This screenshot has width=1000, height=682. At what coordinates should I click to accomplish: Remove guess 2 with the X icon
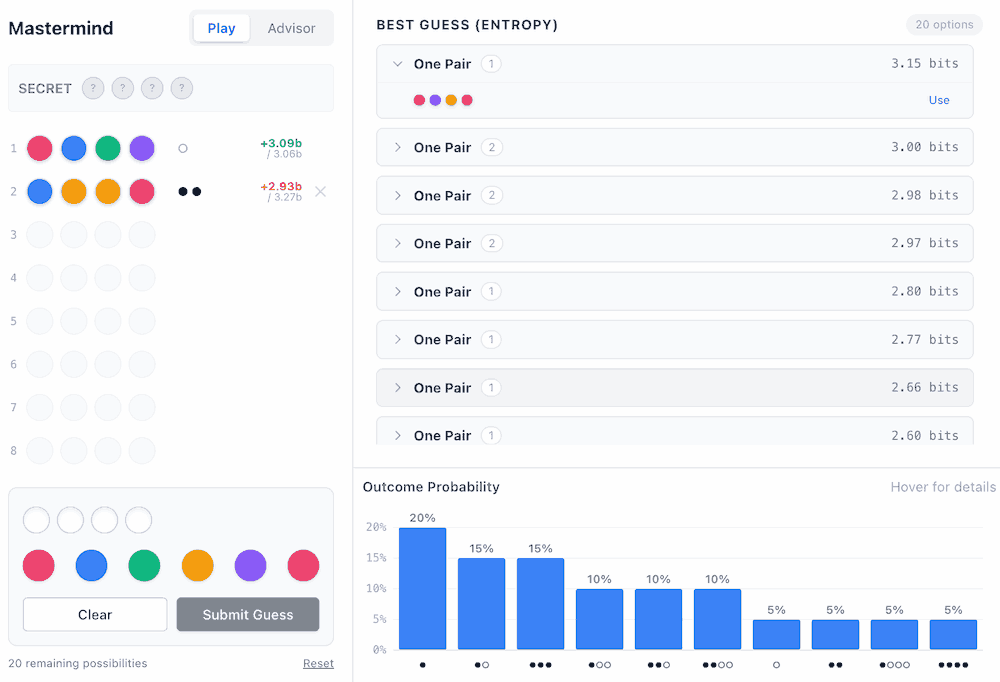(x=320, y=191)
